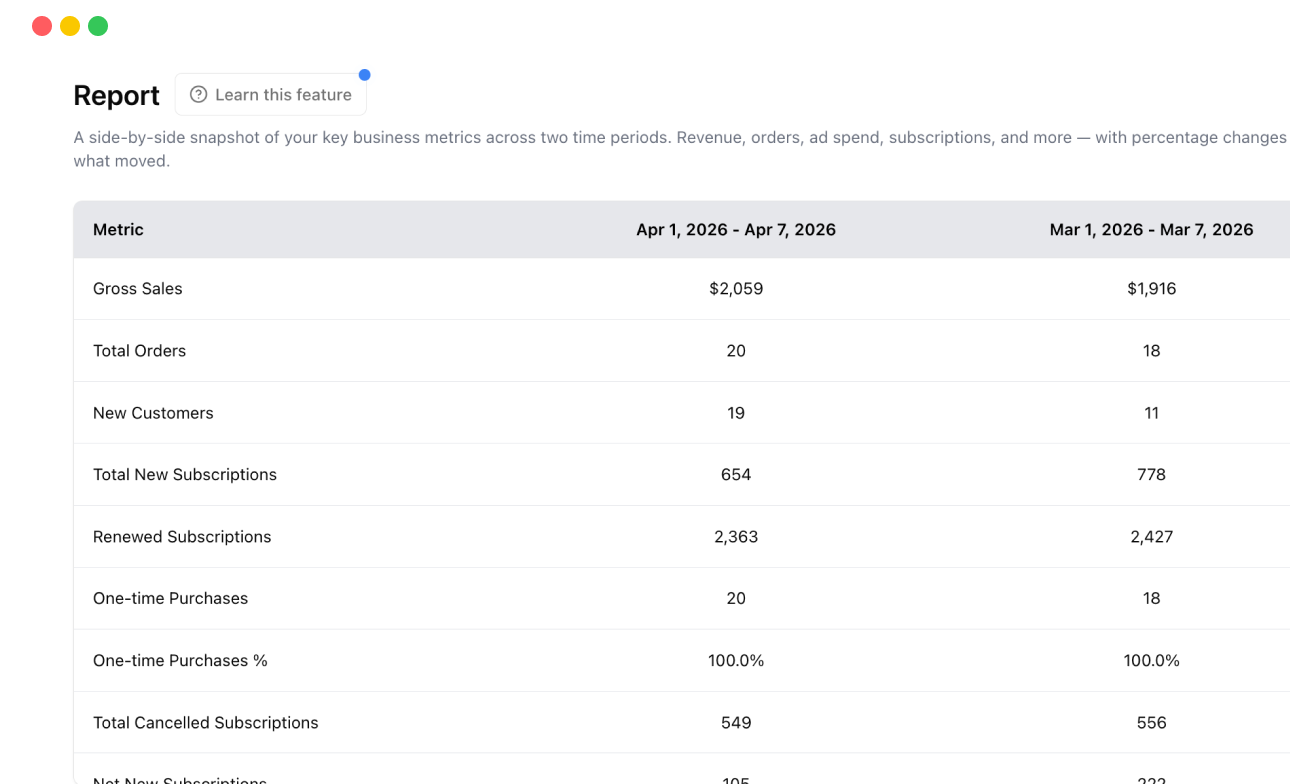
Task: Select the Metric column header
Action: click(x=118, y=229)
